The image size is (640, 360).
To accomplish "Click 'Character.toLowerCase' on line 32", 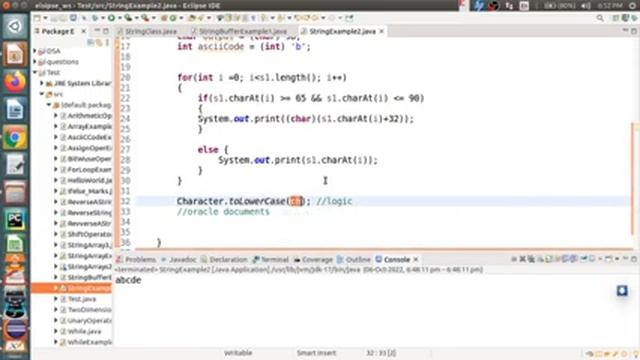I will coord(231,201).
